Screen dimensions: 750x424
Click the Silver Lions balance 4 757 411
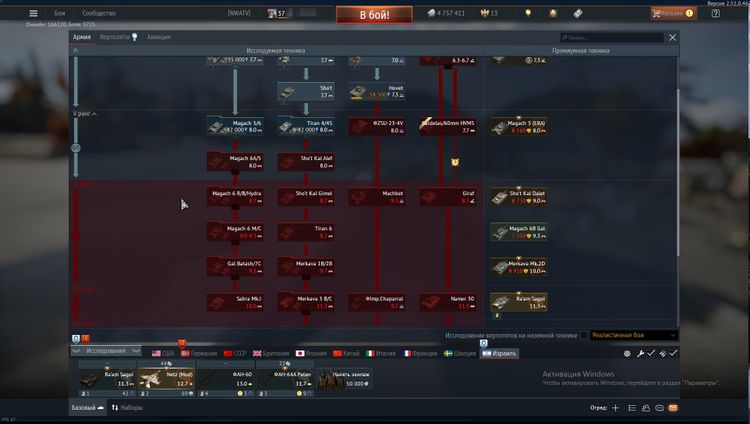click(x=446, y=13)
